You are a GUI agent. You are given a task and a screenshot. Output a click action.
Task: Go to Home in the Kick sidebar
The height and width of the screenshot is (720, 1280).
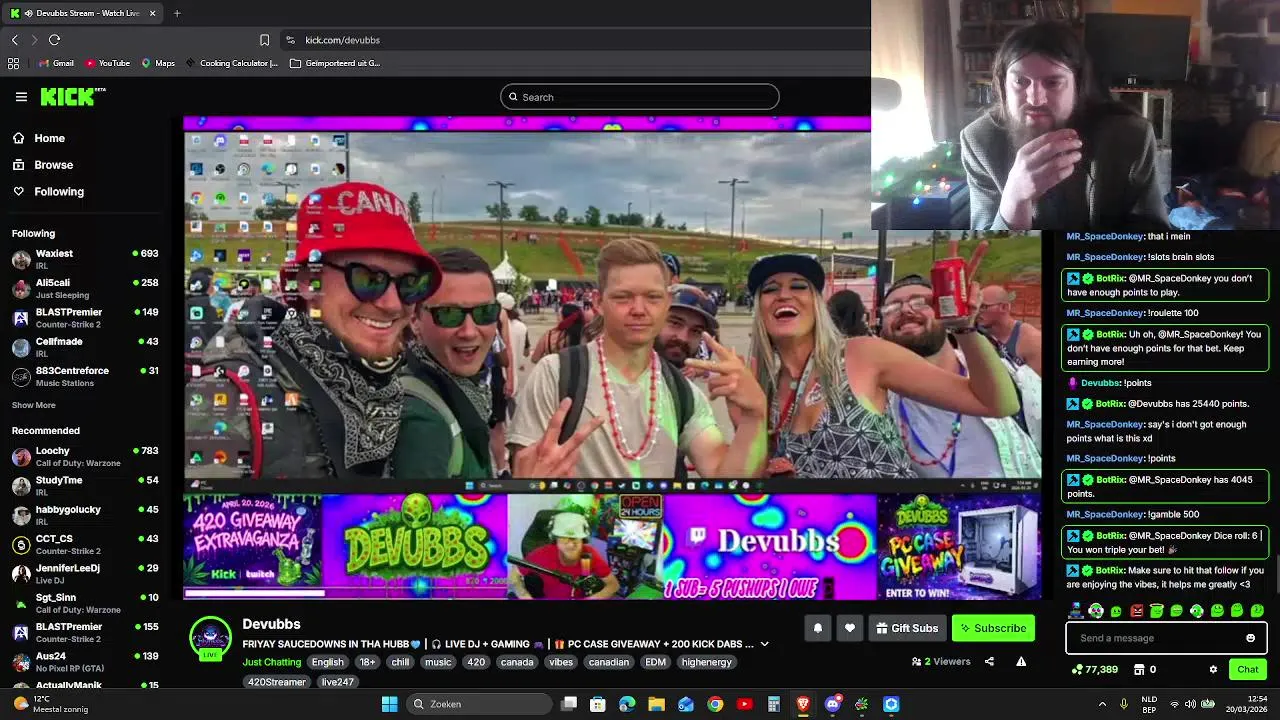(x=39, y=138)
